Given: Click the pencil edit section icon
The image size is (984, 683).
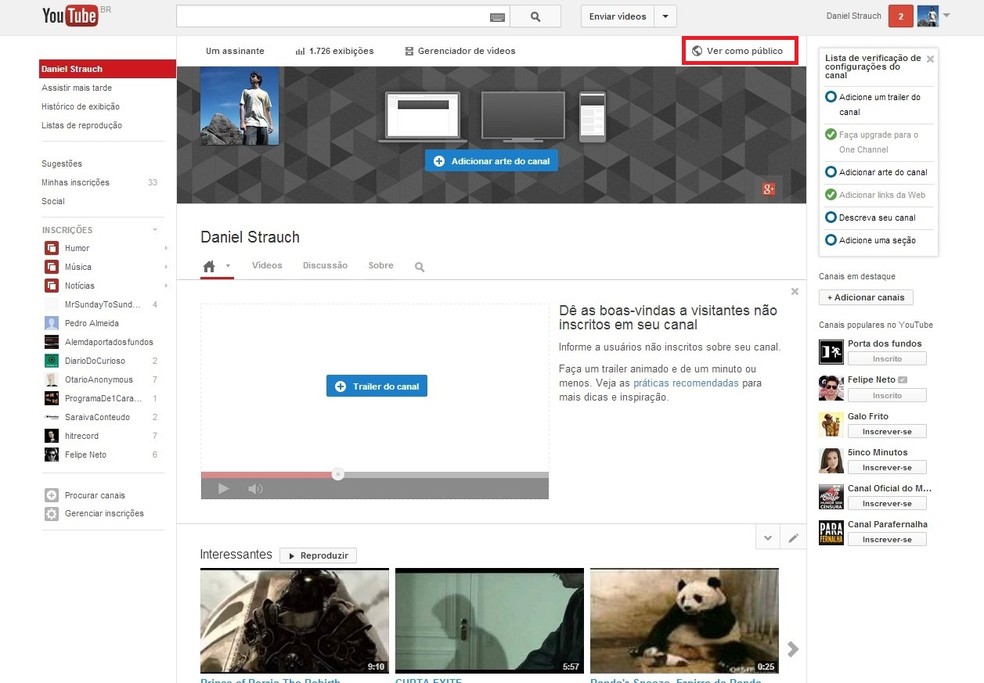Looking at the screenshot, I should tap(793, 538).
